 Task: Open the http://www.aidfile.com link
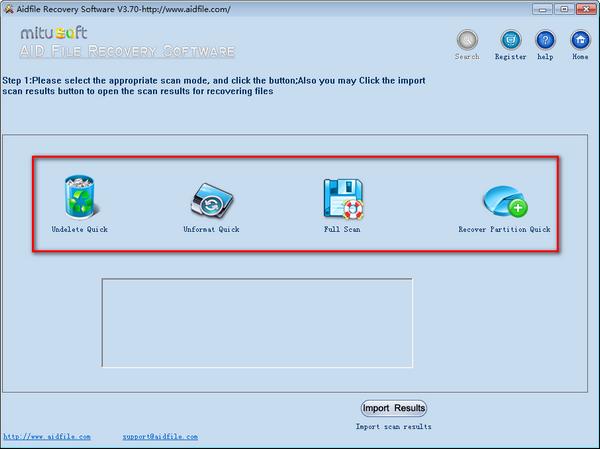(47, 436)
